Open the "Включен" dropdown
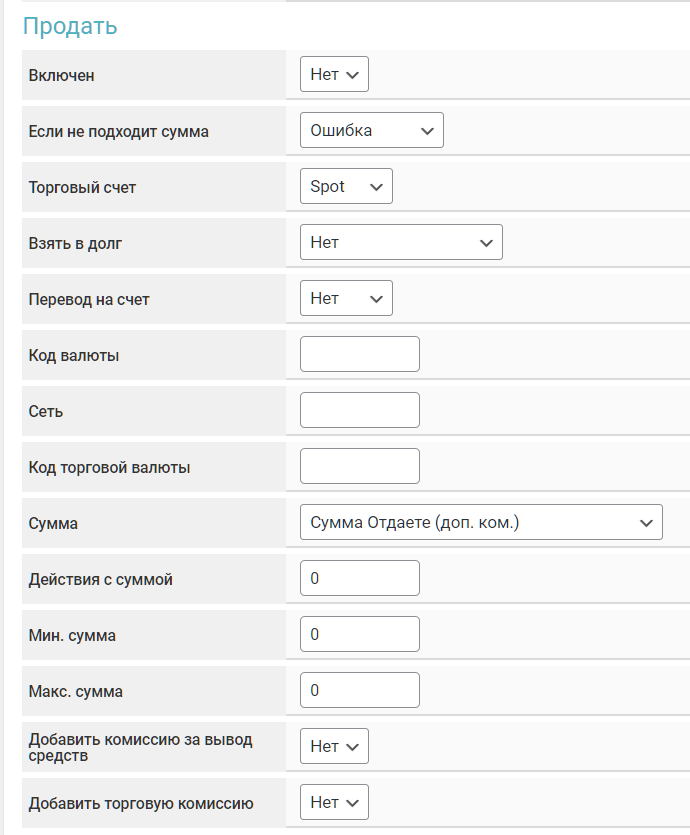Image resolution: width=690 pixels, height=835 pixels. 334,75
